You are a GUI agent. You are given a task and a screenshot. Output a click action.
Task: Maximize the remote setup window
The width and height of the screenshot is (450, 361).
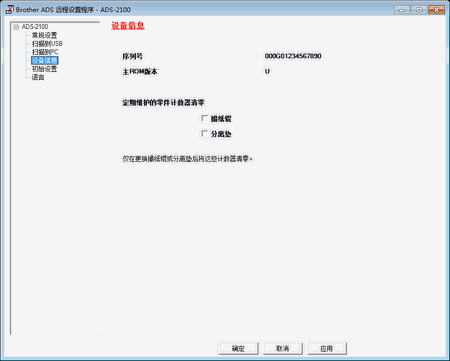(x=419, y=10)
